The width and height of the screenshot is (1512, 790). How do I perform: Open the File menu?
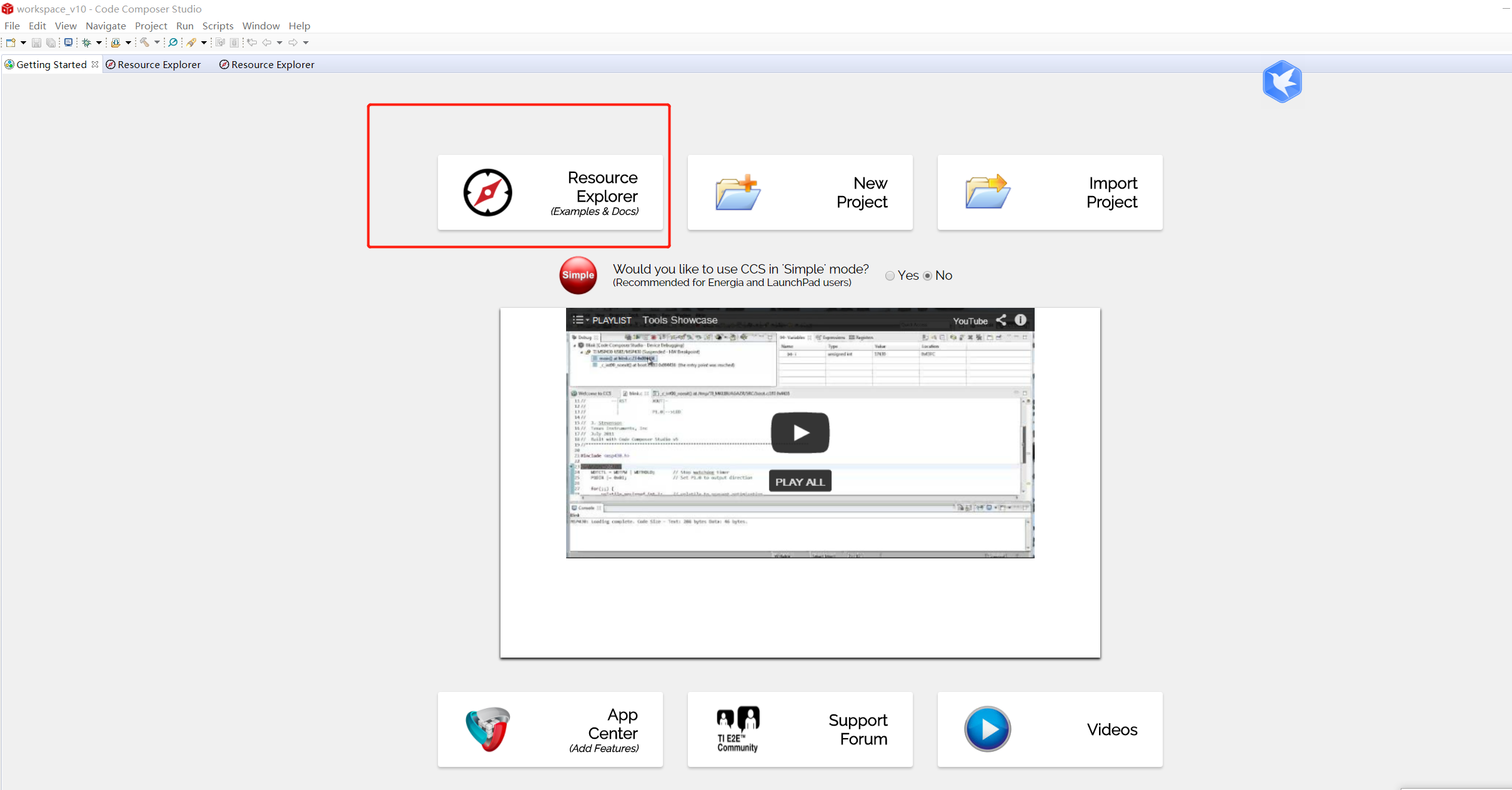click(x=12, y=26)
